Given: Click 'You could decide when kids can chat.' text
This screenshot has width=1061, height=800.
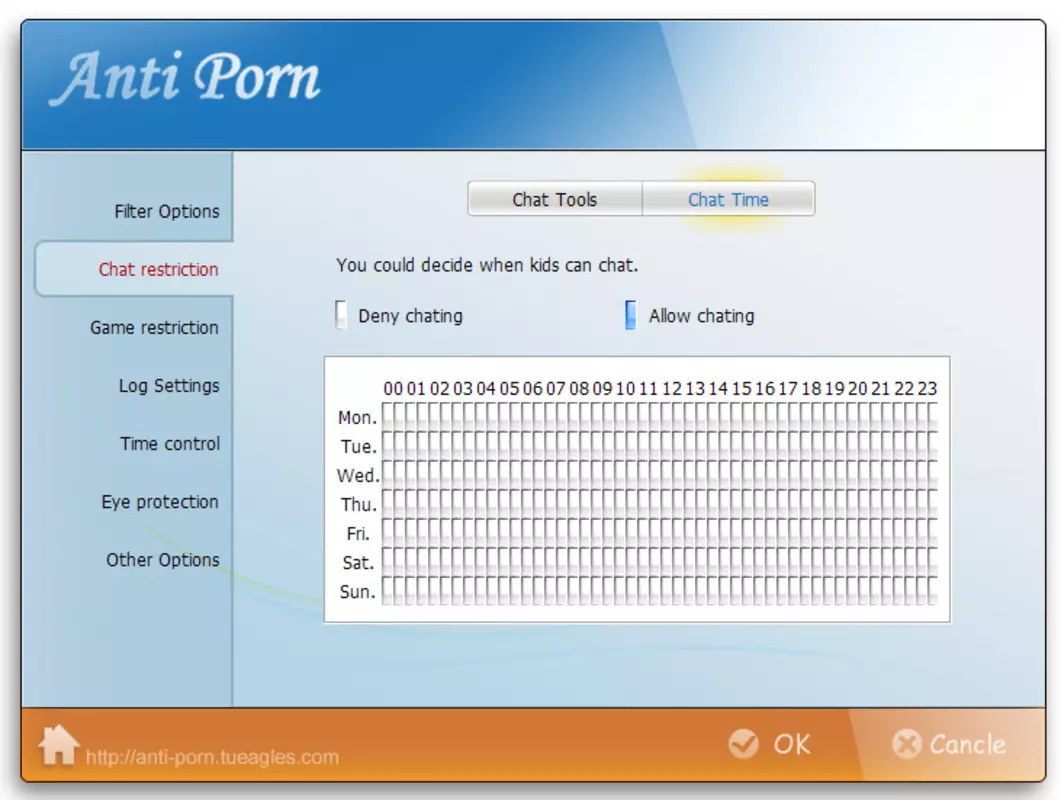Looking at the screenshot, I should [x=487, y=265].
